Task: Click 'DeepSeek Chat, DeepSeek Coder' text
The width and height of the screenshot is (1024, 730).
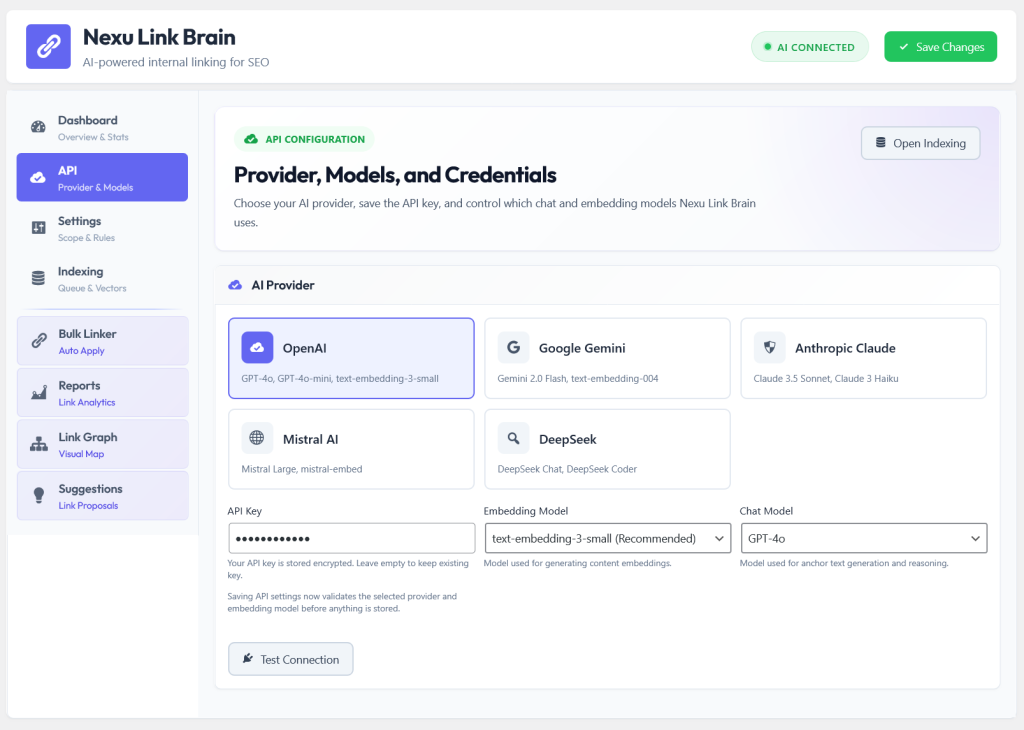Action: coord(567,469)
